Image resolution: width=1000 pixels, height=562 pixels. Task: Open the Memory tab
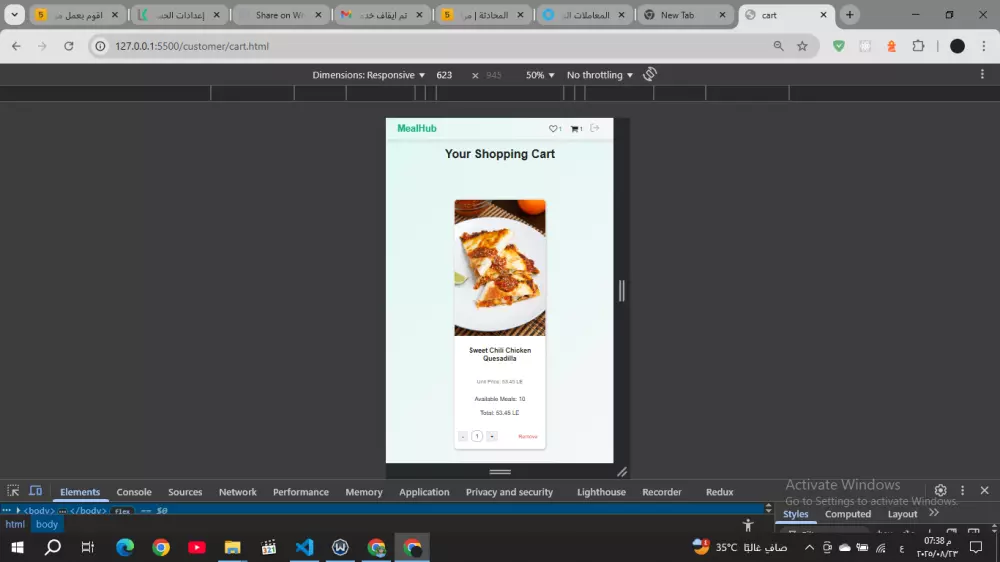click(364, 492)
